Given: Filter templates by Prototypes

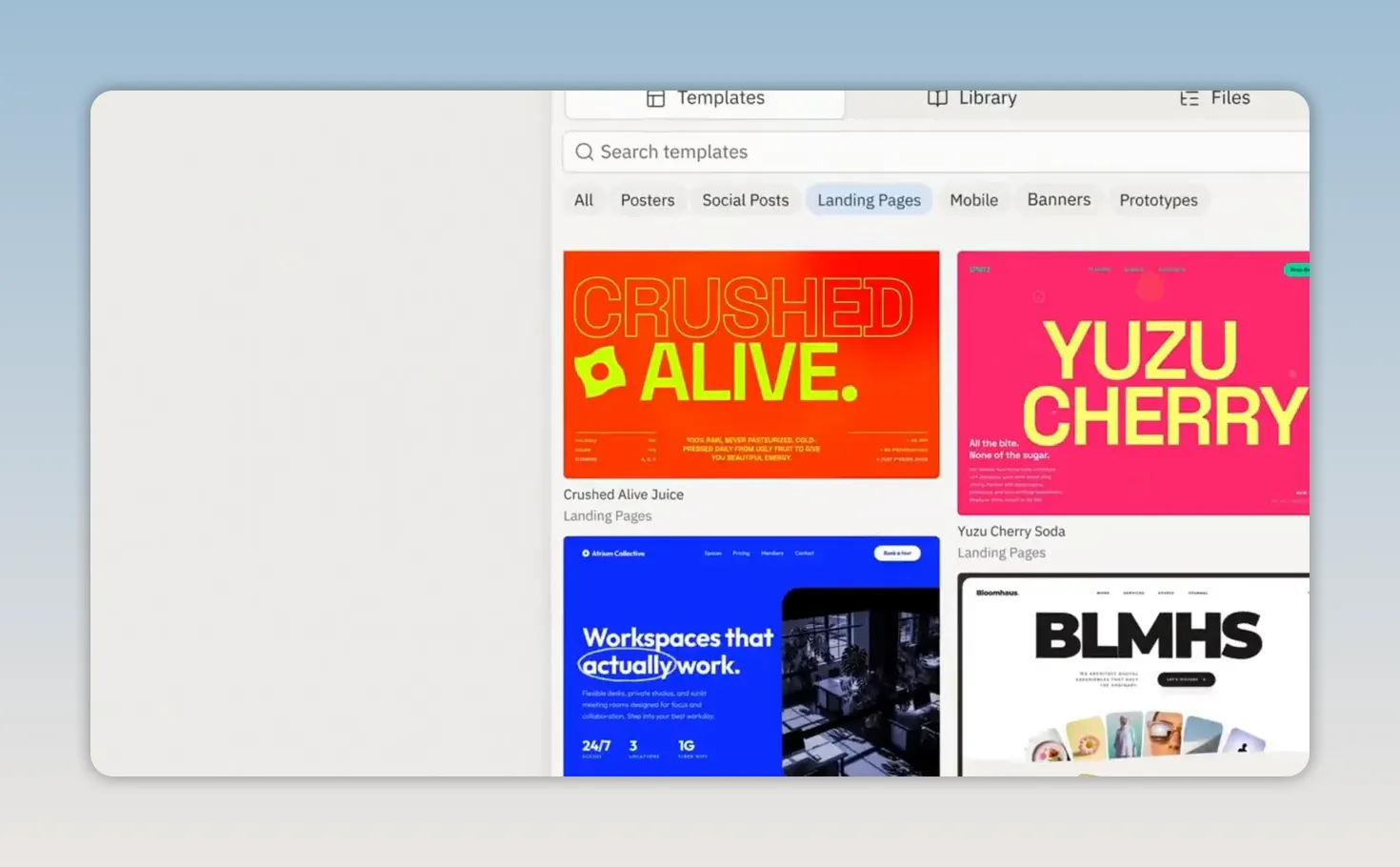Looking at the screenshot, I should [x=1159, y=200].
